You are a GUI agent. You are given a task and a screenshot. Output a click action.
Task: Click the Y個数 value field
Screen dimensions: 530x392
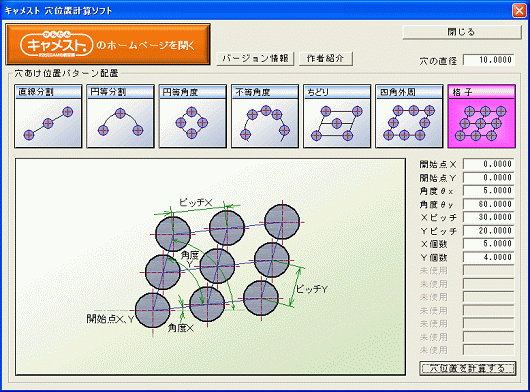[489, 257]
